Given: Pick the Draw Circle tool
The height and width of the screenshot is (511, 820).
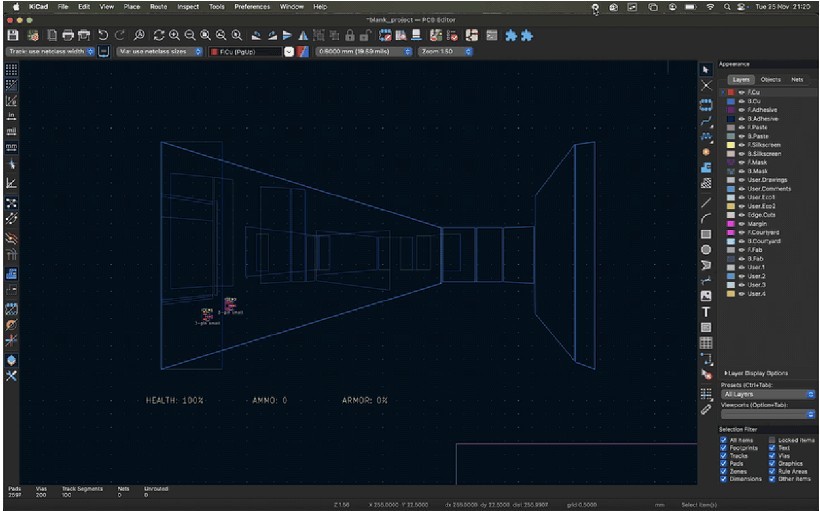Looking at the screenshot, I should (706, 249).
